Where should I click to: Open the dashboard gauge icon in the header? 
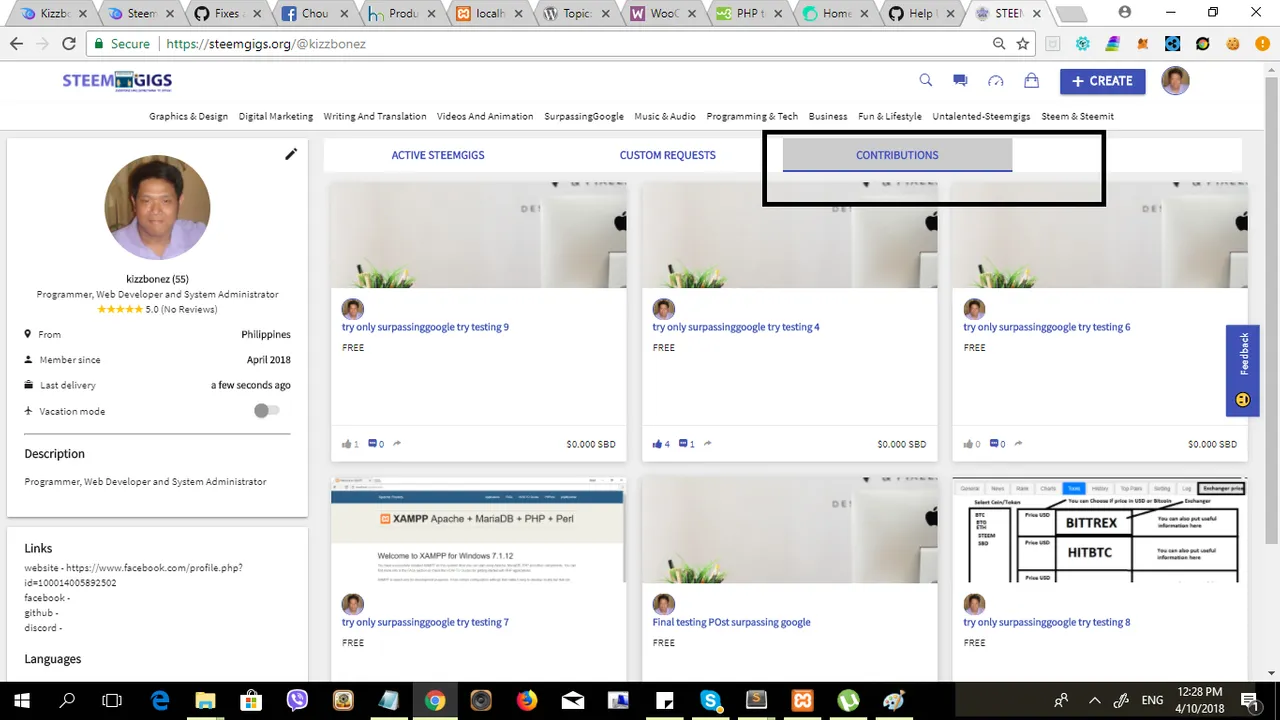pyautogui.click(x=996, y=81)
